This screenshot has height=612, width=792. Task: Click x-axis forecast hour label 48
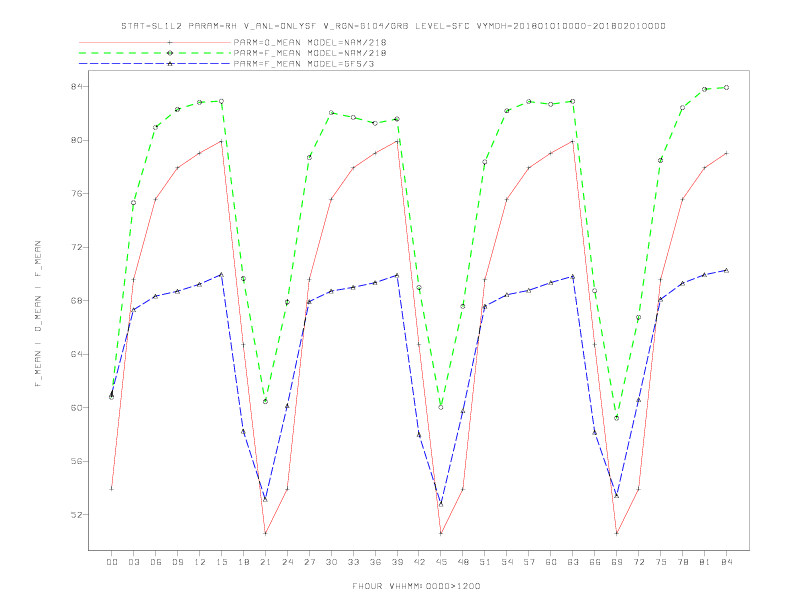(x=463, y=562)
